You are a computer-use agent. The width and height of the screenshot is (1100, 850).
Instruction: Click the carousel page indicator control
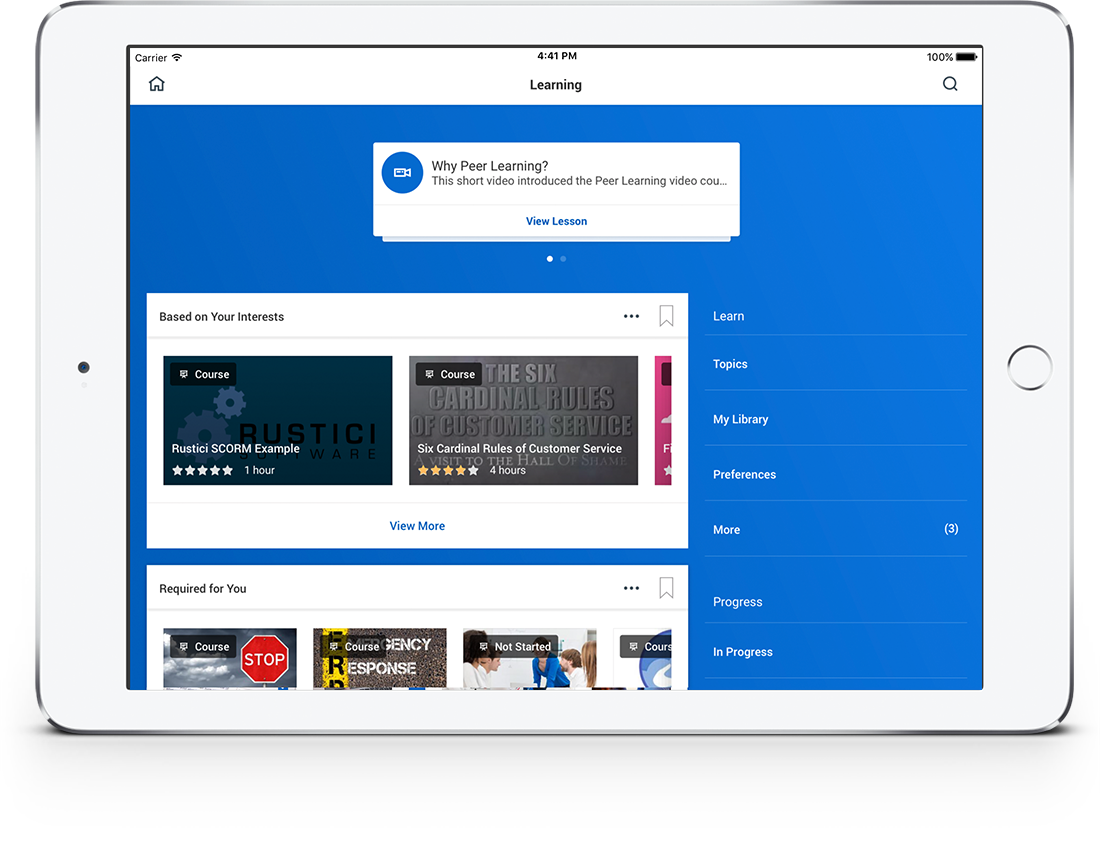(x=556, y=258)
